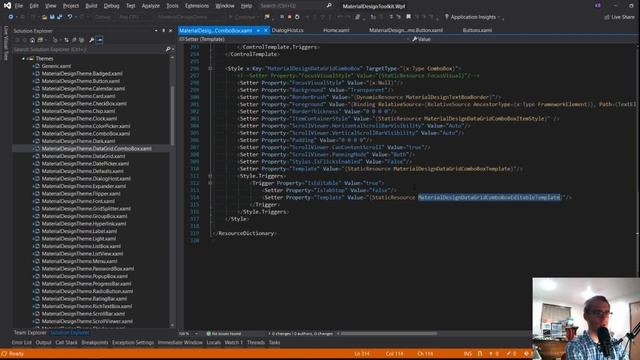Click the Visual Studio logo icon
Viewport: 640px width, 360px height.
pos(7,6)
